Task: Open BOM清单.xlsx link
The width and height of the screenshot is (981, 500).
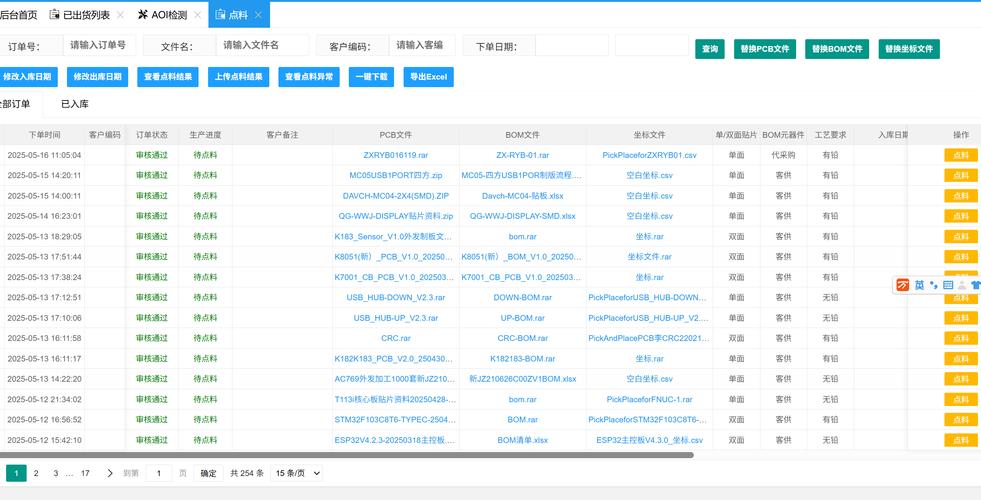Action: coord(522,440)
